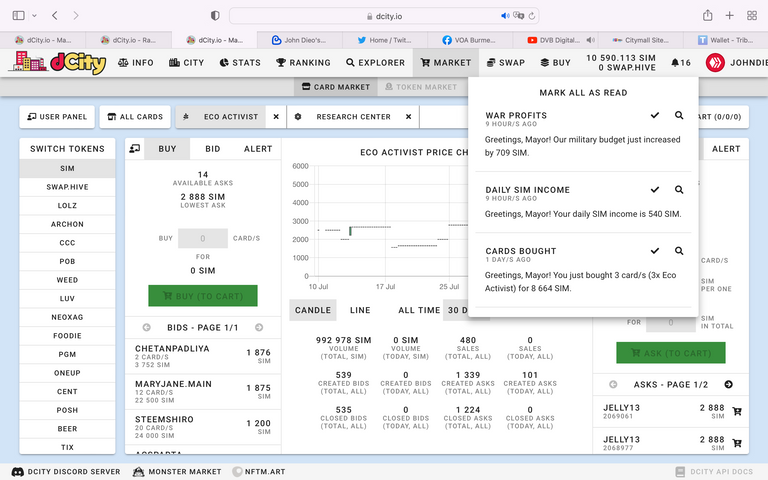Open the RANKING page
The height and width of the screenshot is (480, 768).
tap(303, 63)
